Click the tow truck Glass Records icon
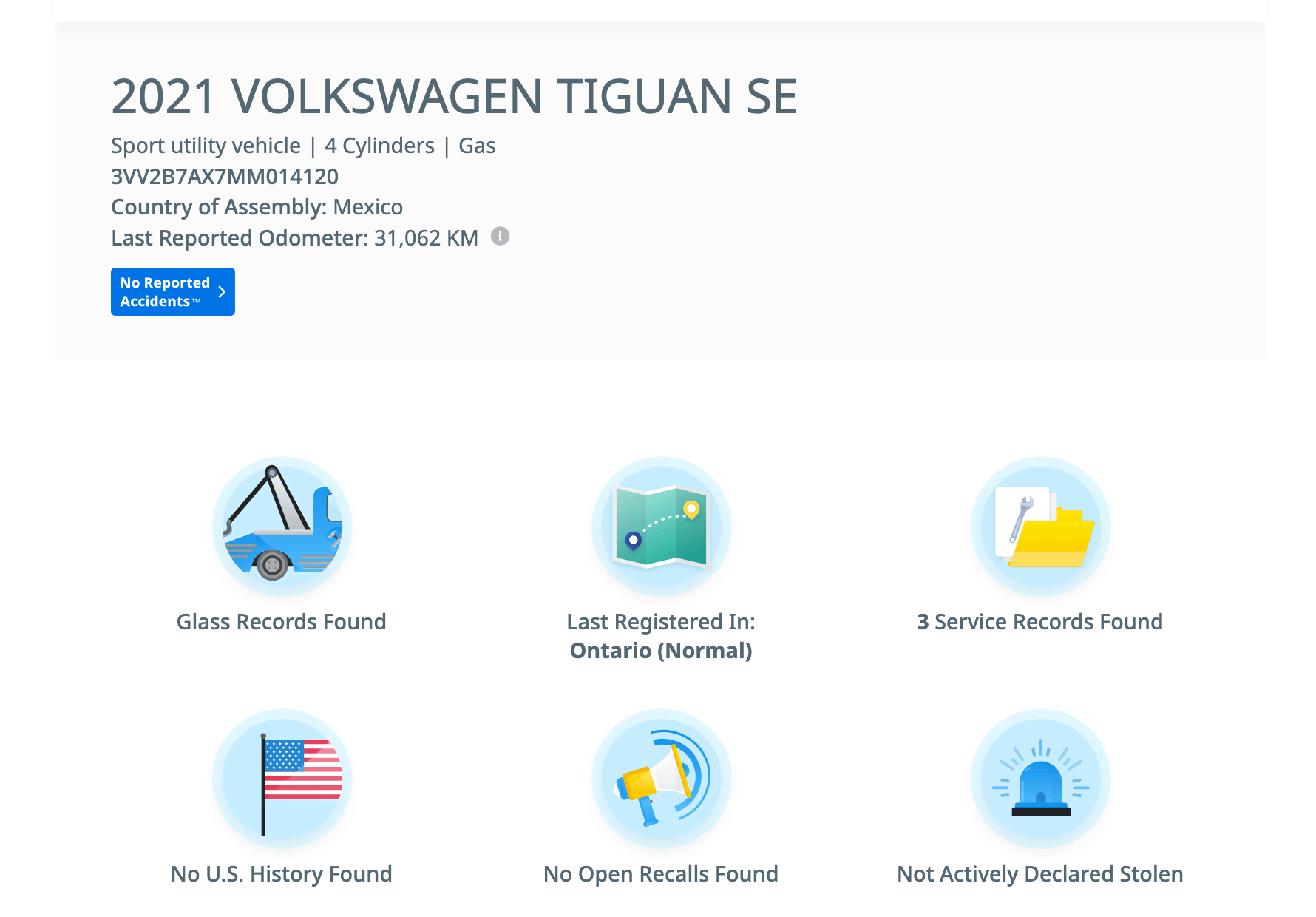The image size is (1316, 917). coord(282,527)
